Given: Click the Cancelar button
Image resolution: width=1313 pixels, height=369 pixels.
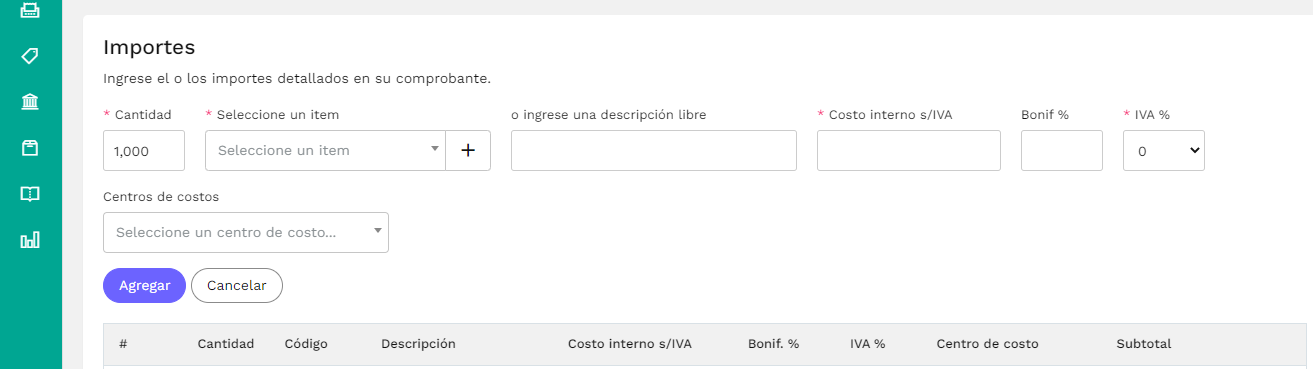Looking at the screenshot, I should (237, 285).
